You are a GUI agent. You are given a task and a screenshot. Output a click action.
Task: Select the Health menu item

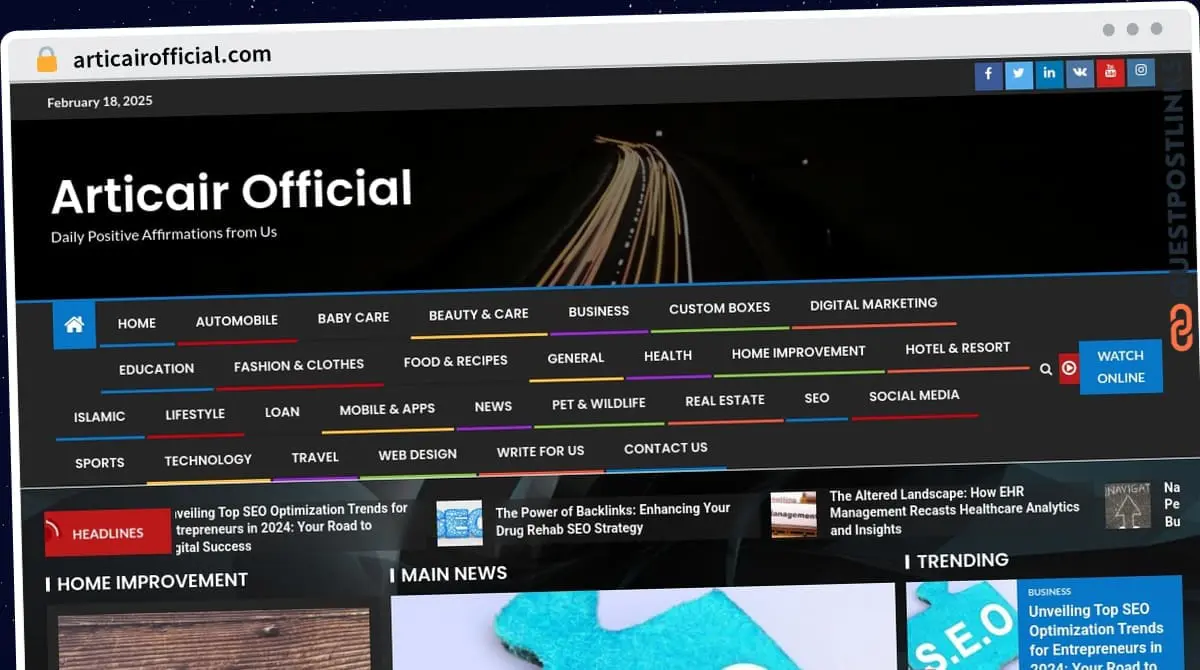pyautogui.click(x=668, y=356)
